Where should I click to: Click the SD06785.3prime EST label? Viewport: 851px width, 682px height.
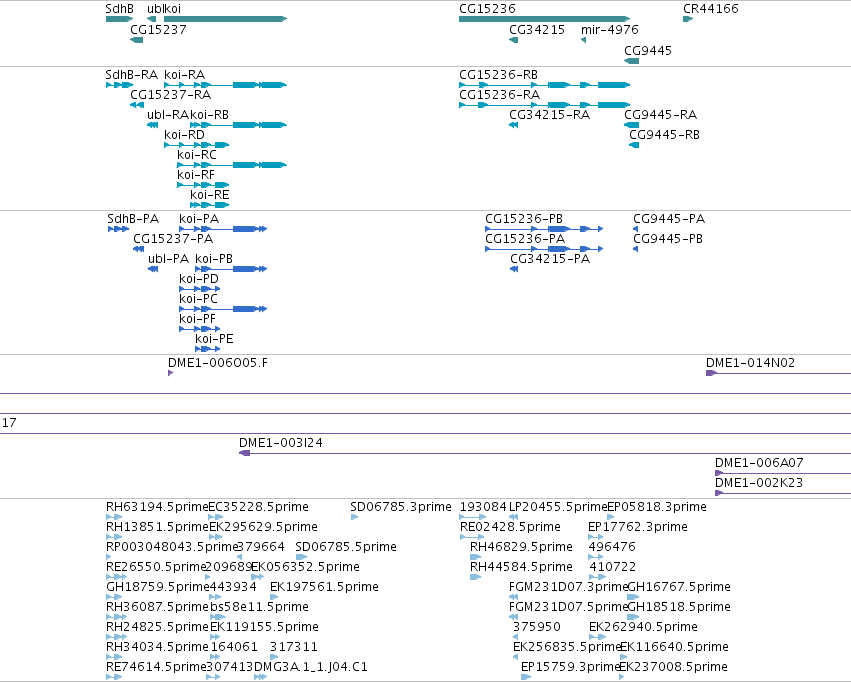[x=401, y=507]
